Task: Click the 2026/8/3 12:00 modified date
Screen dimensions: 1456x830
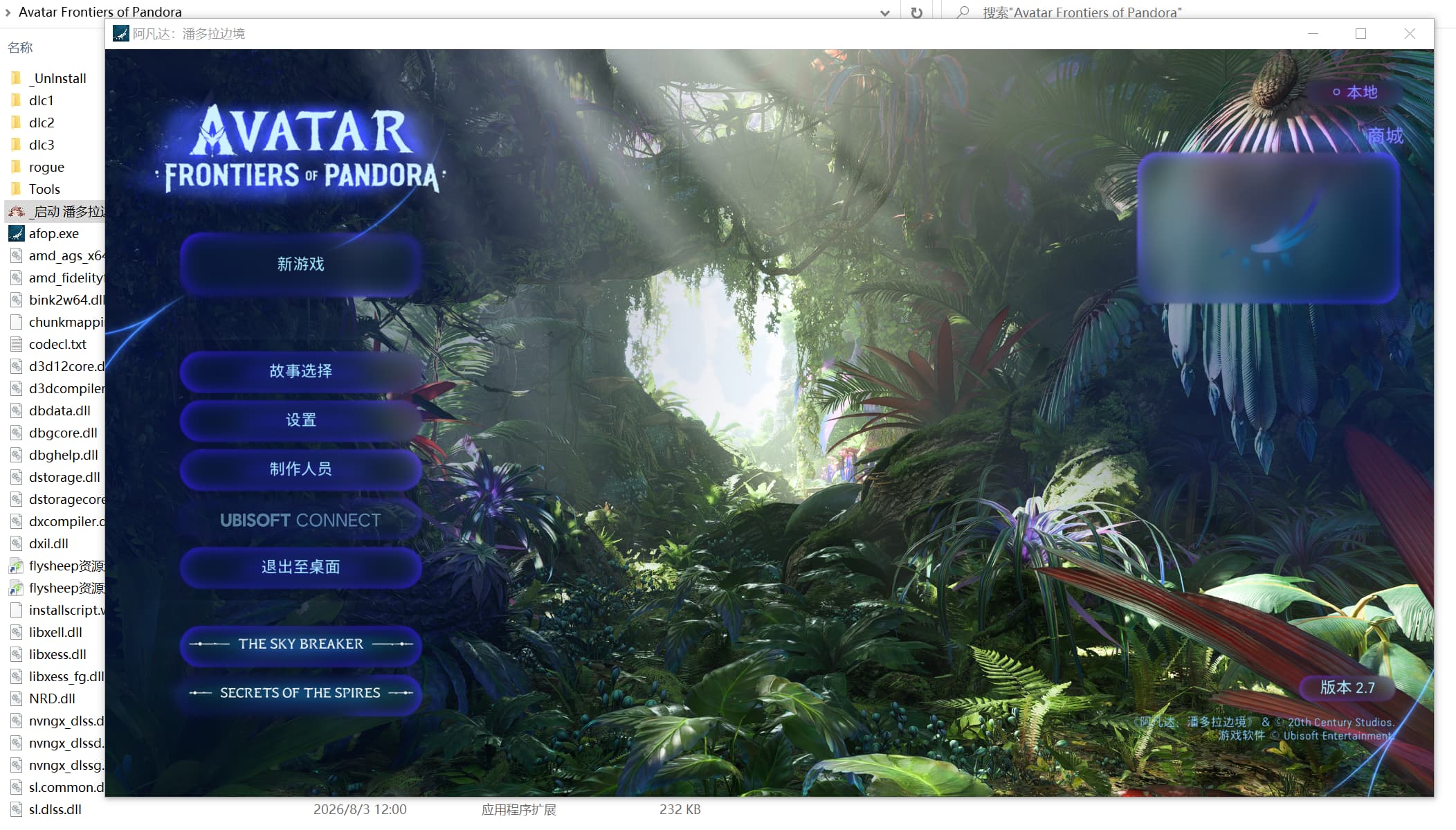Action: tap(360, 809)
